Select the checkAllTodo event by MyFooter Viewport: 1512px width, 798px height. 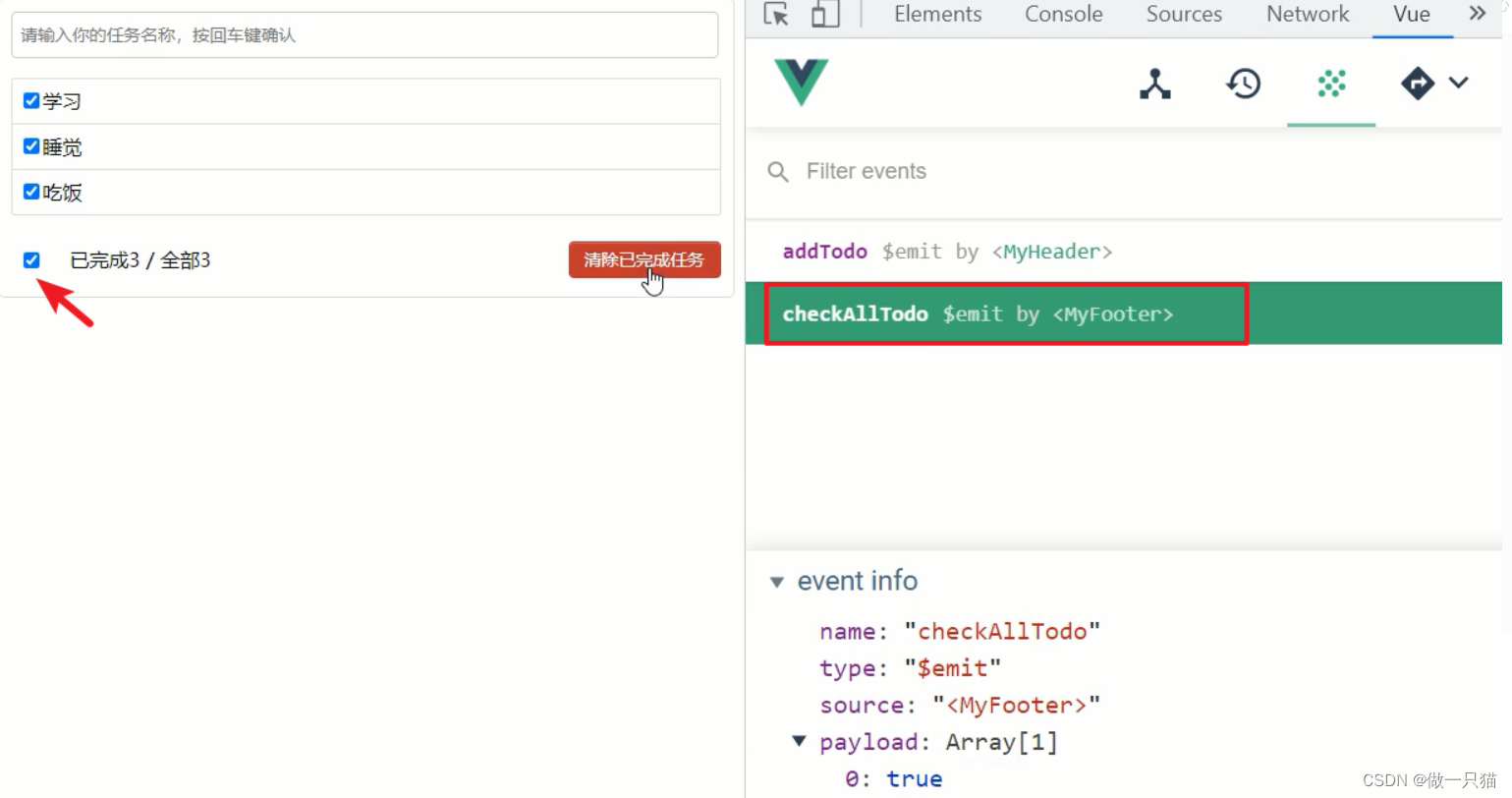[1124, 313]
